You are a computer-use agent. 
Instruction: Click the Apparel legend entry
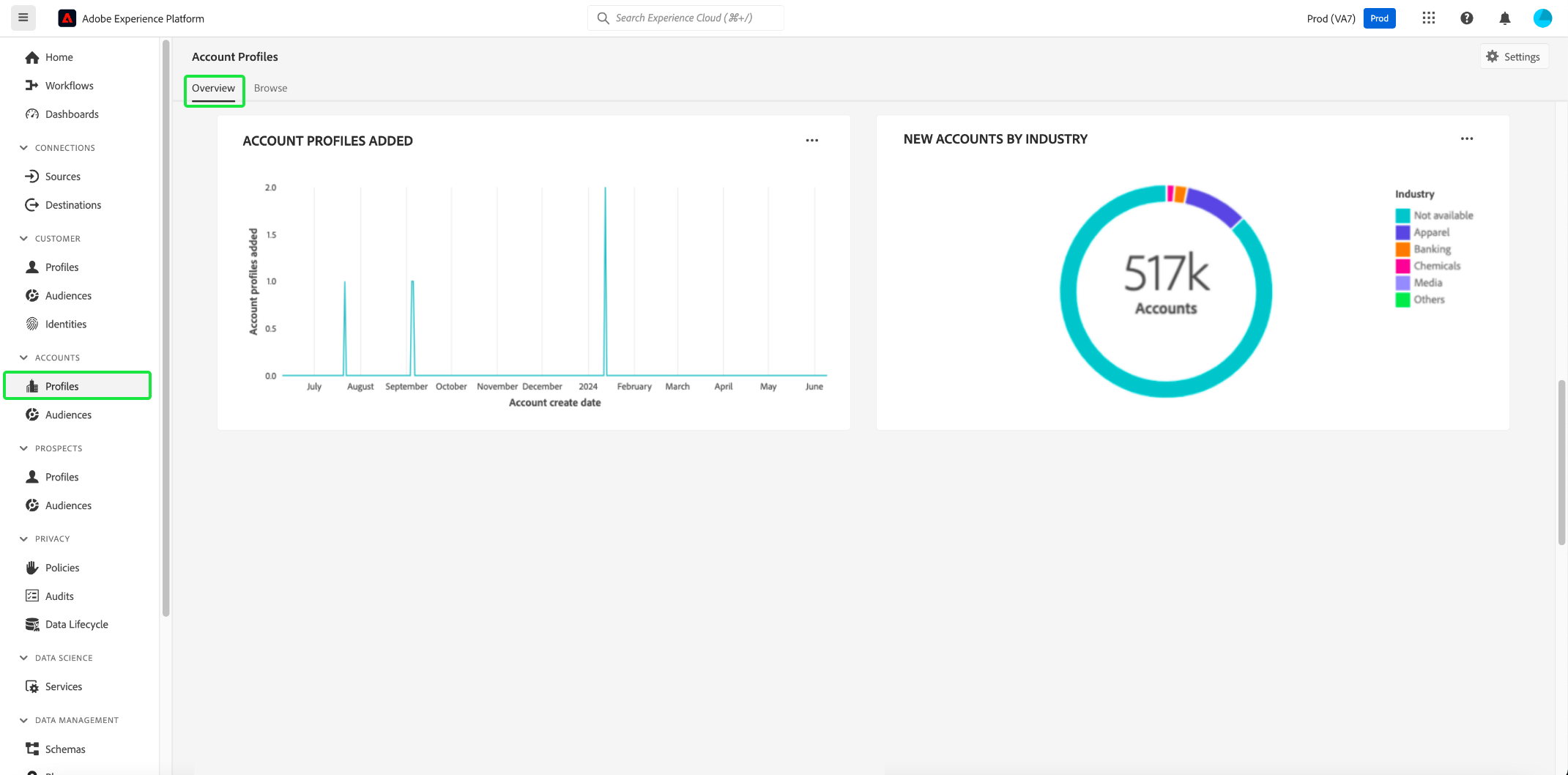(1423, 232)
